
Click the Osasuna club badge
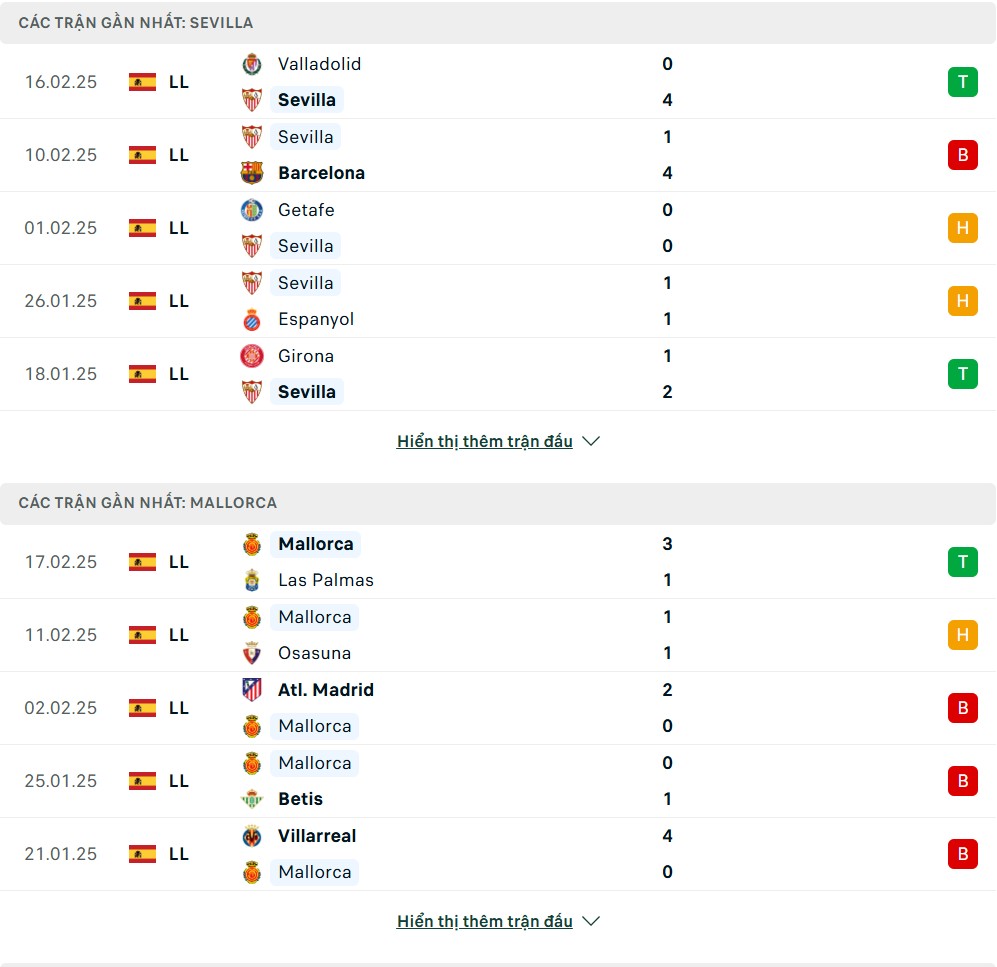(252, 653)
